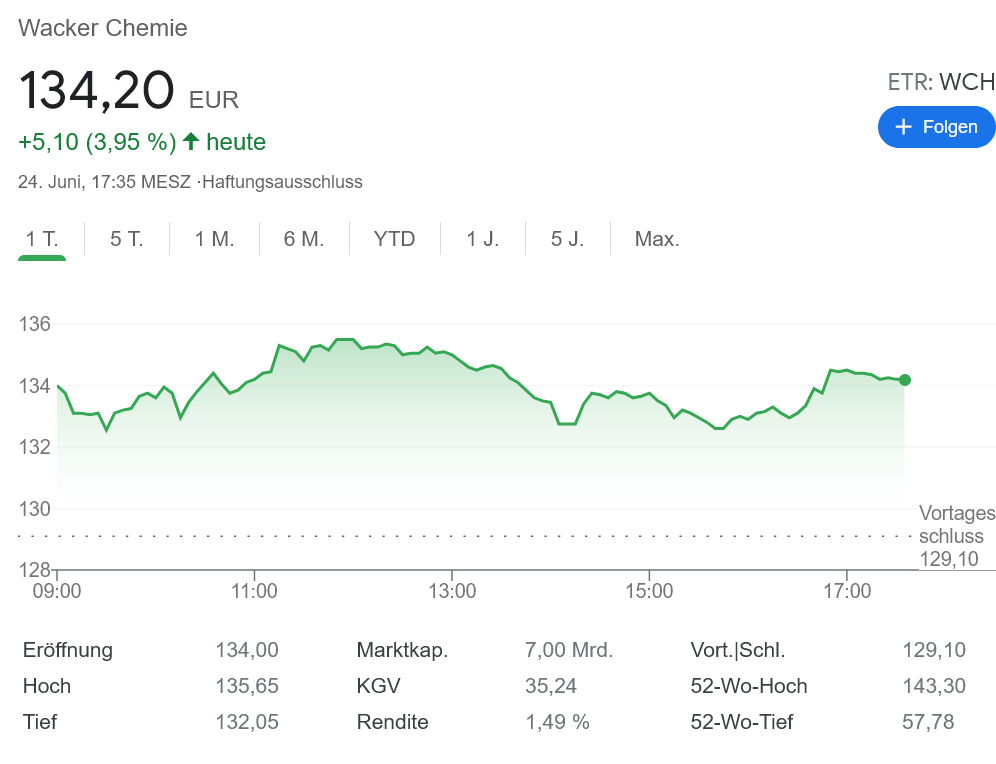The width and height of the screenshot is (996, 764).
Task: Switch to the 5 T. chart range
Action: 127,239
